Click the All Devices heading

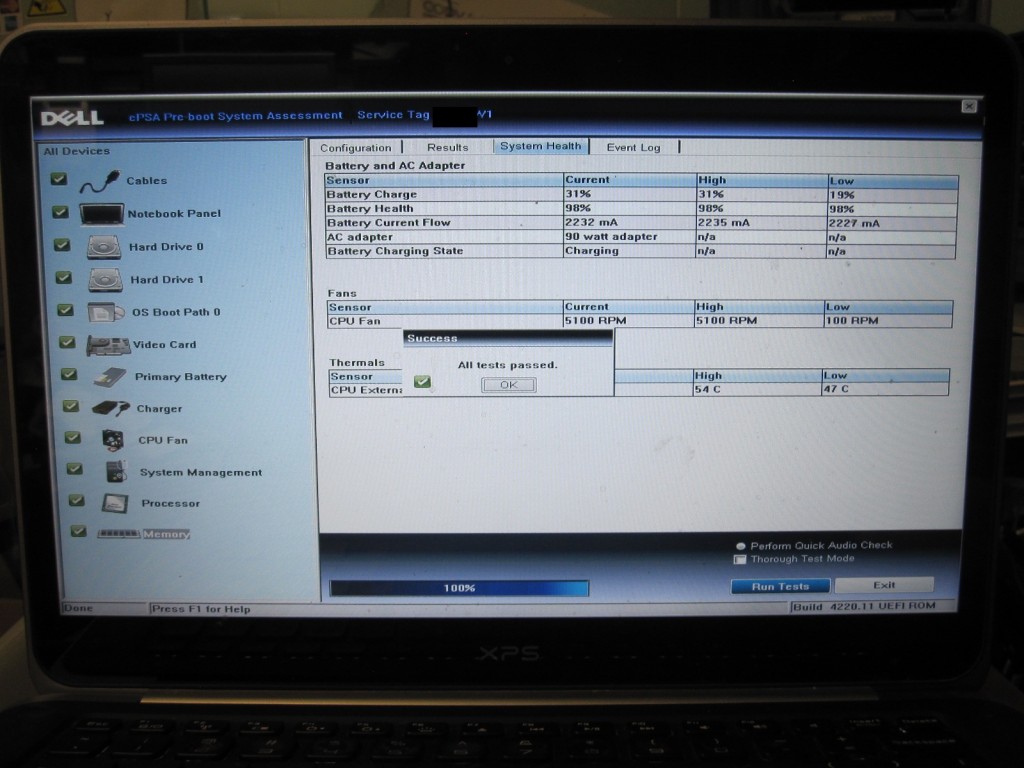(x=77, y=151)
